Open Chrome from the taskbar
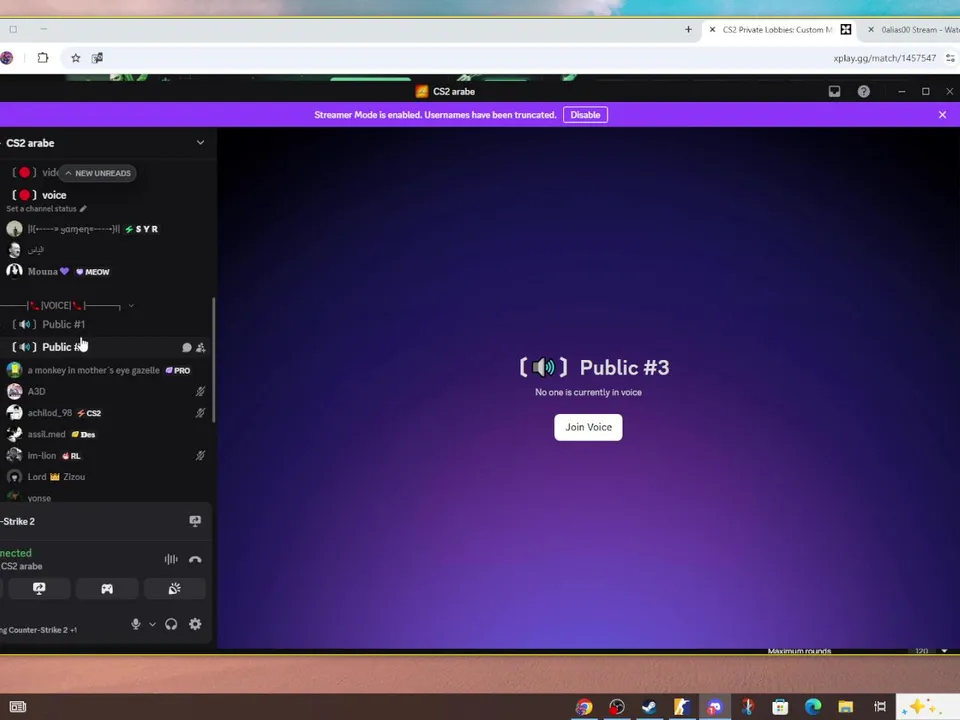The height and width of the screenshot is (720, 960). coord(584,707)
